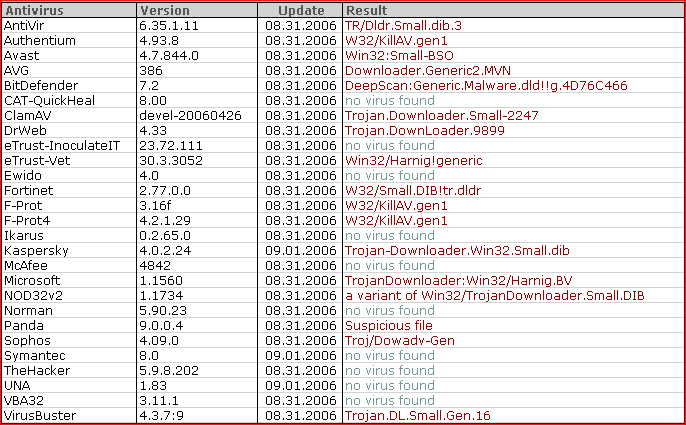Select the Authentium row name
The height and width of the screenshot is (425, 686).
(40, 41)
